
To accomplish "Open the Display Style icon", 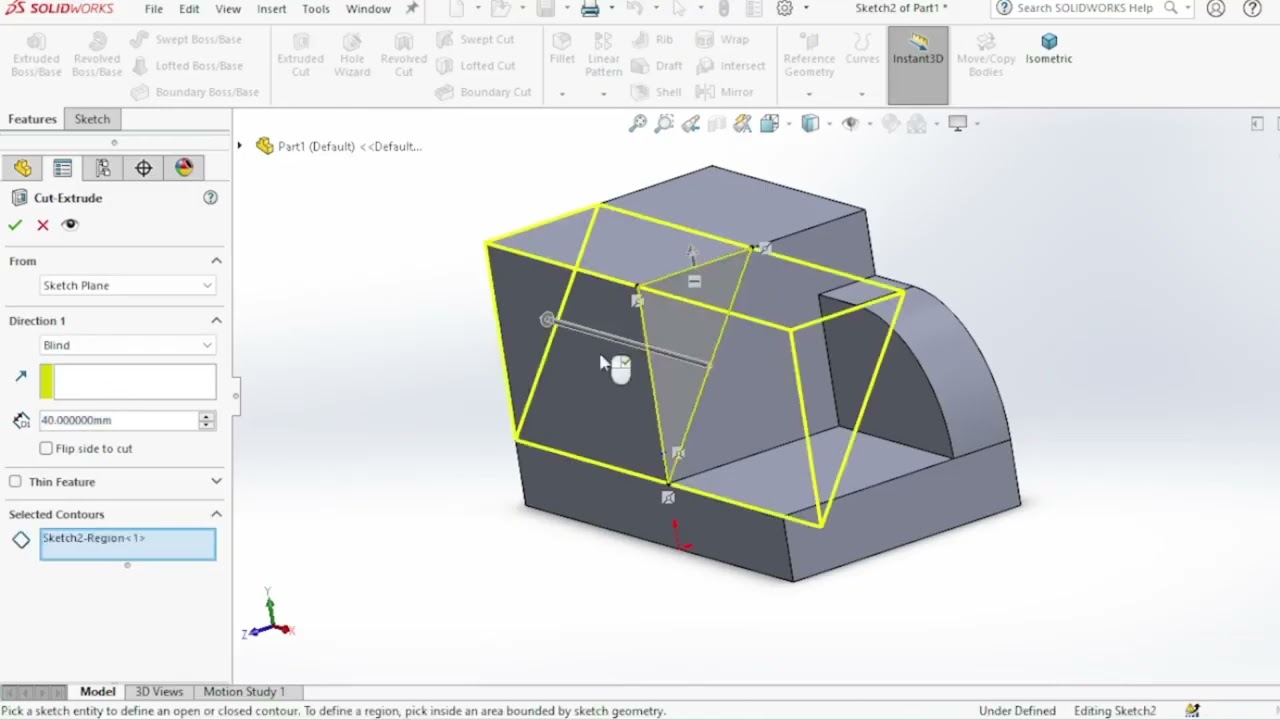I will [810, 123].
